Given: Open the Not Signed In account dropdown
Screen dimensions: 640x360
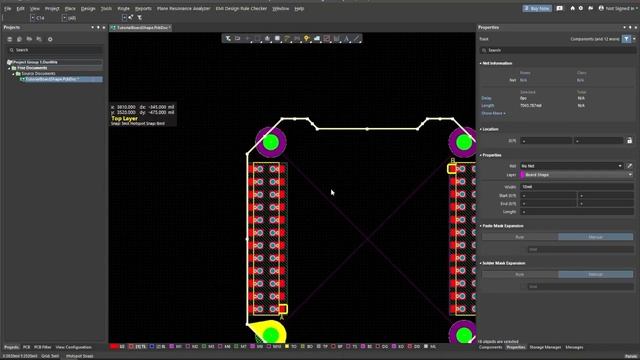Looking at the screenshot, I should [617, 8].
